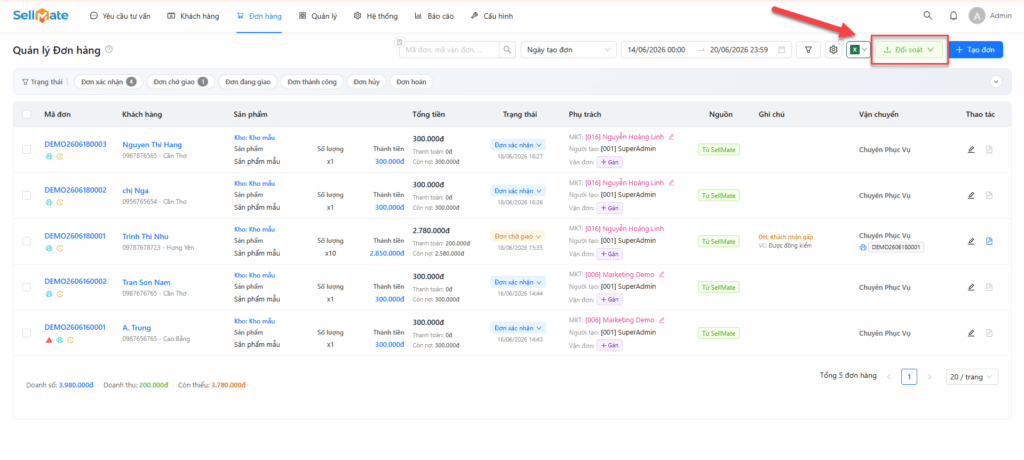
Task: Tick checkbox for order DEMO2606160001
Action: 27,333
